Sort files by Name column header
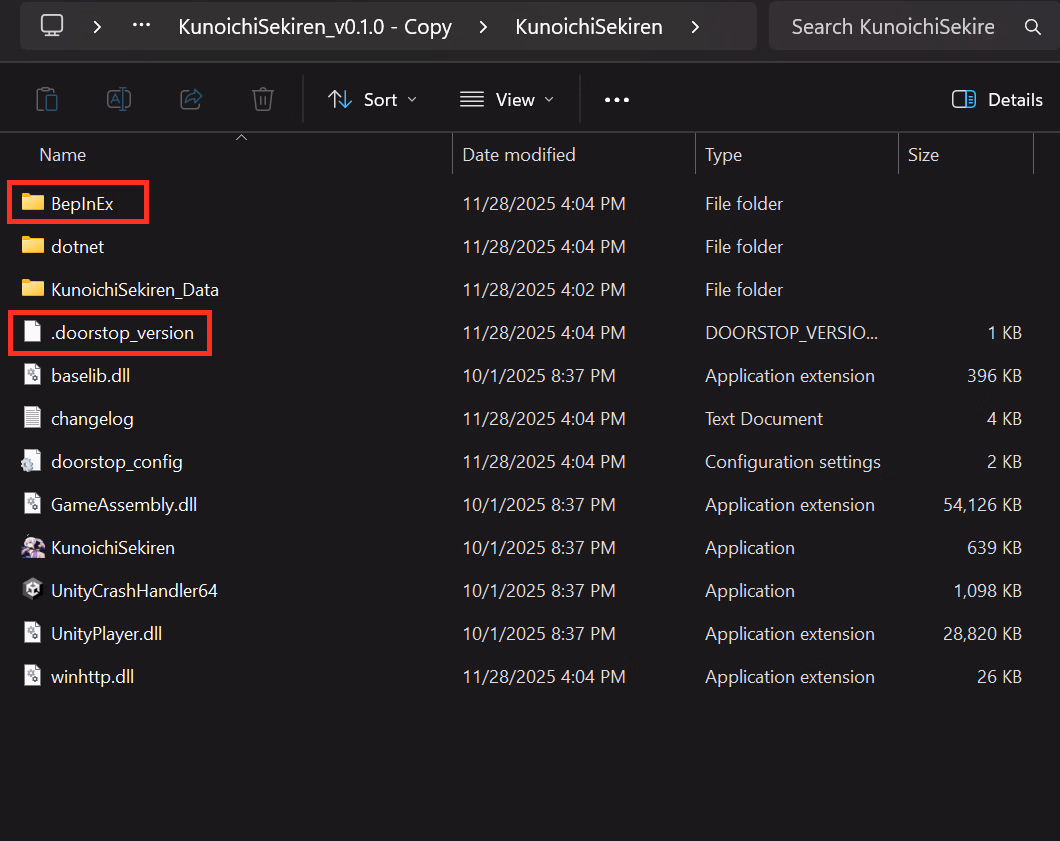Screen dimensions: 1060x841 click(x=63, y=155)
